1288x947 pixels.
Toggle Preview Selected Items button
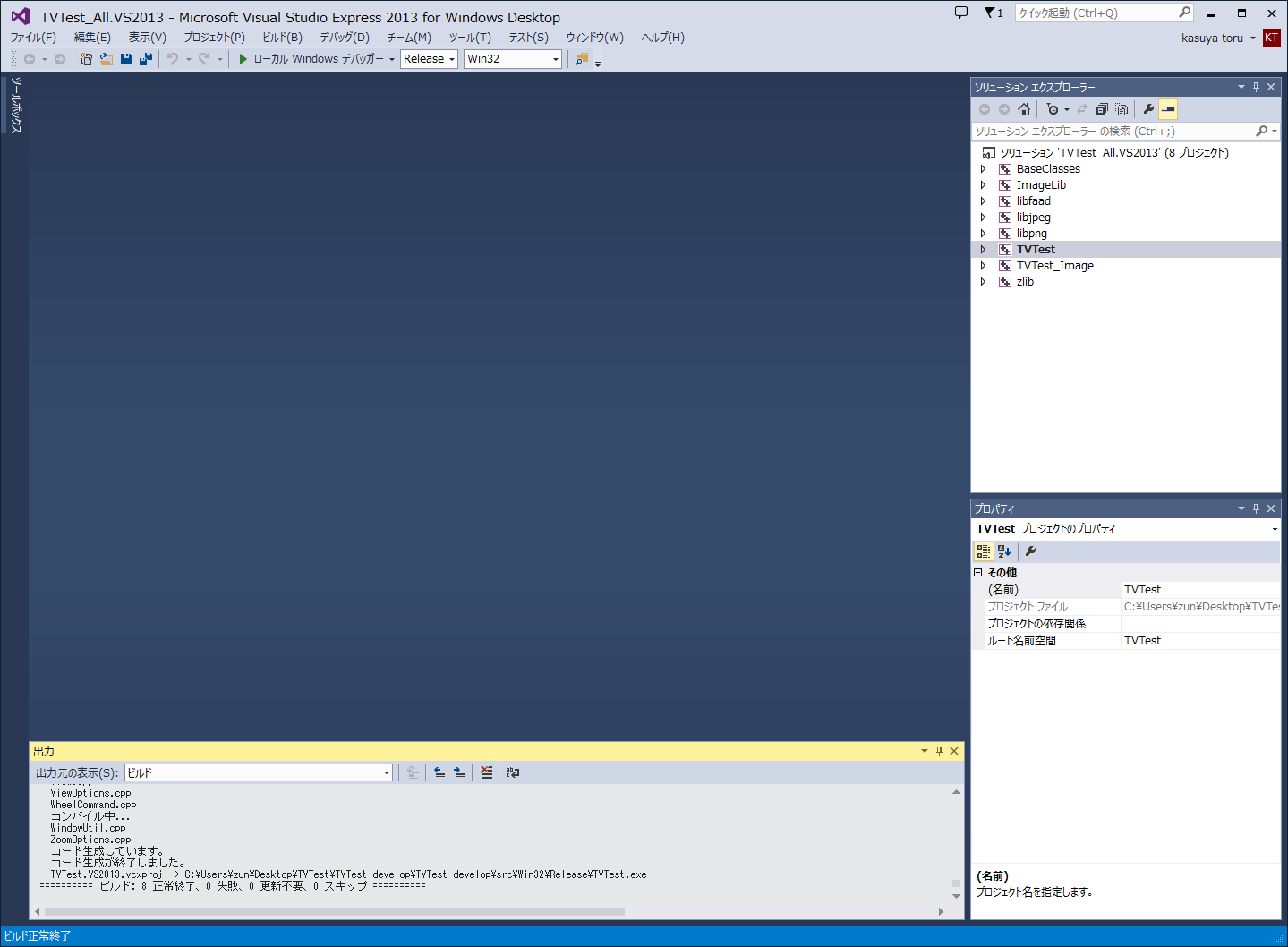1168,109
